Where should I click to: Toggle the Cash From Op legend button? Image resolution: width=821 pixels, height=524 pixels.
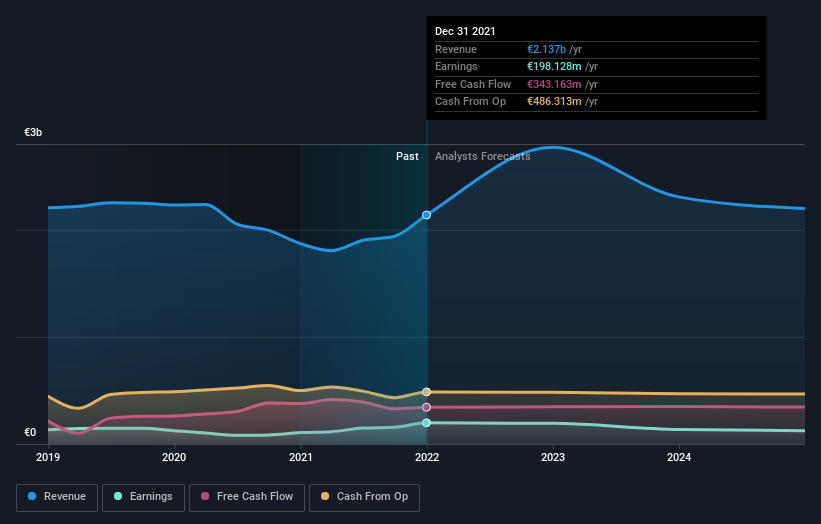coord(364,497)
